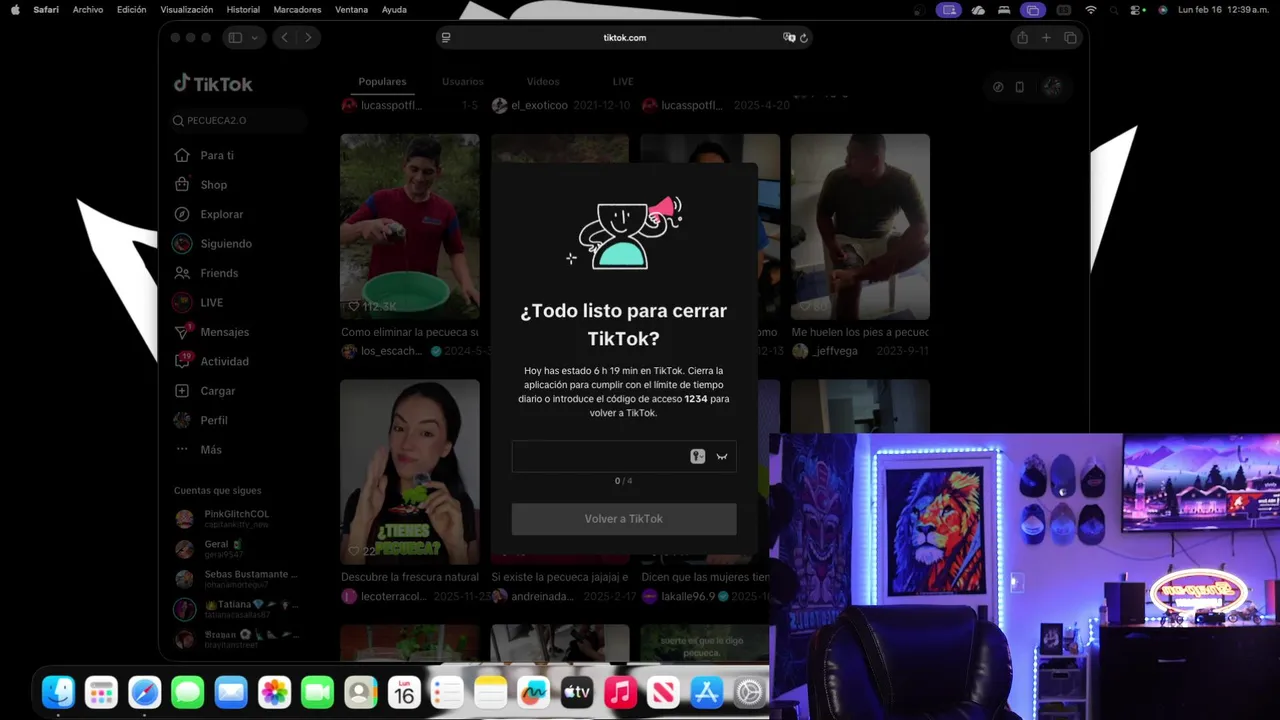This screenshot has height=720, width=1280.
Task: Toggle passcode visibility eye icon
Action: (x=721, y=457)
